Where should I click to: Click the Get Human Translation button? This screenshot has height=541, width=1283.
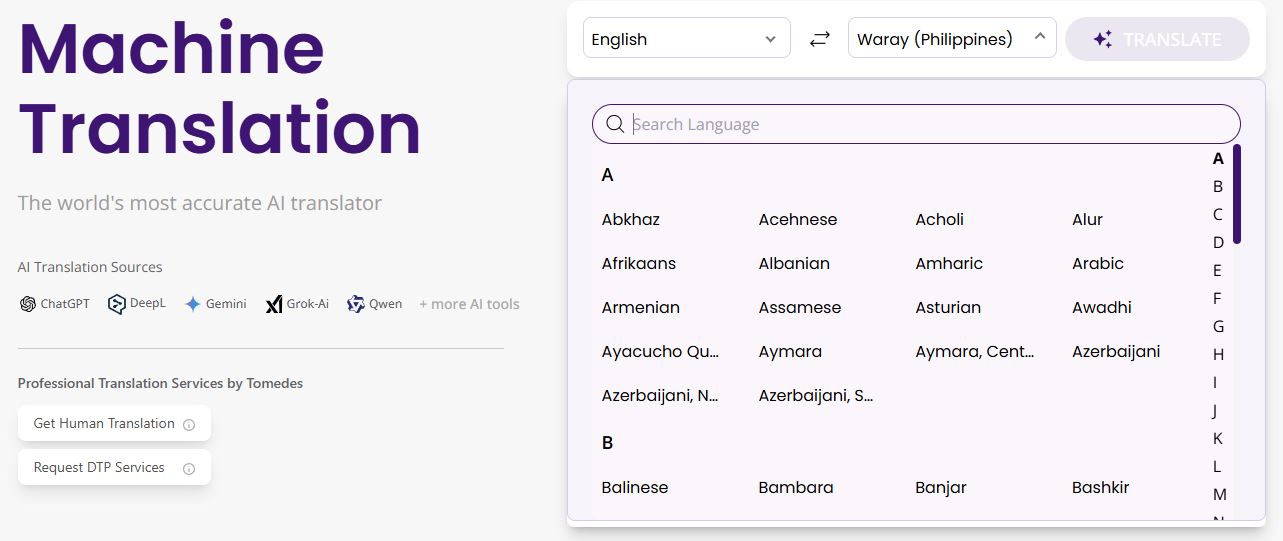click(x=104, y=423)
